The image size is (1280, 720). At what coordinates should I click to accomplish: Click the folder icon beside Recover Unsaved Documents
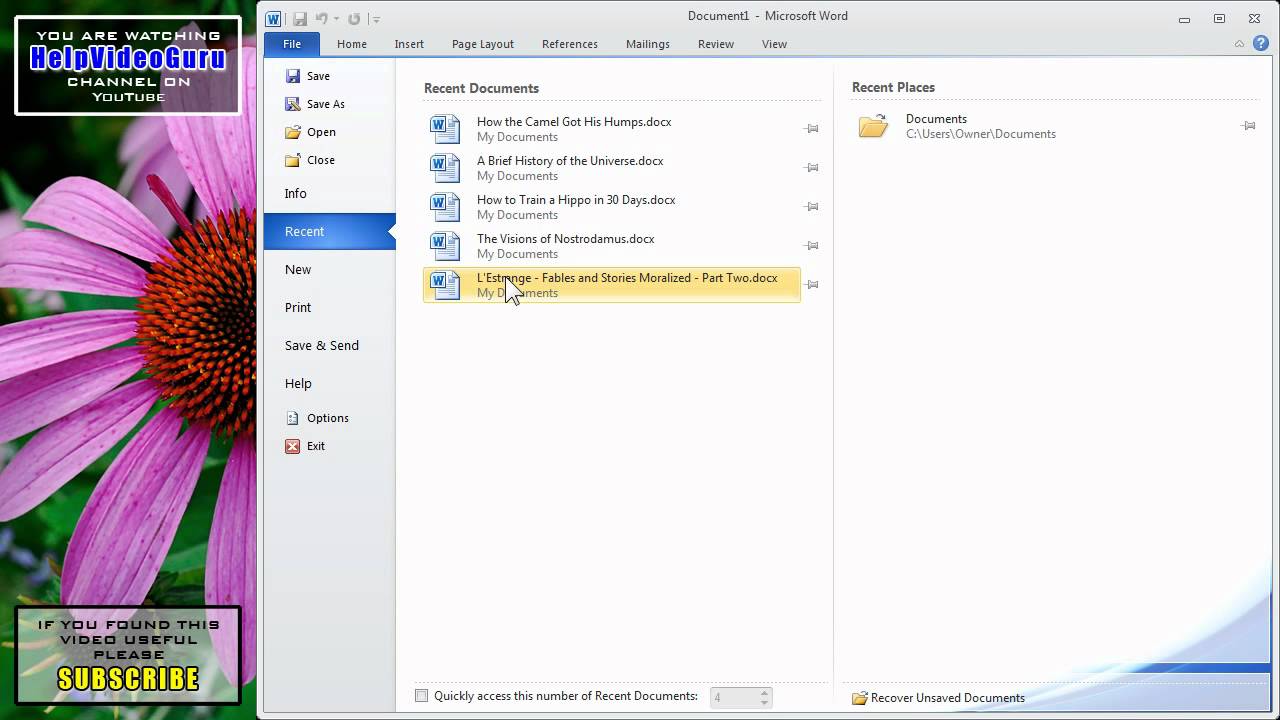point(859,698)
